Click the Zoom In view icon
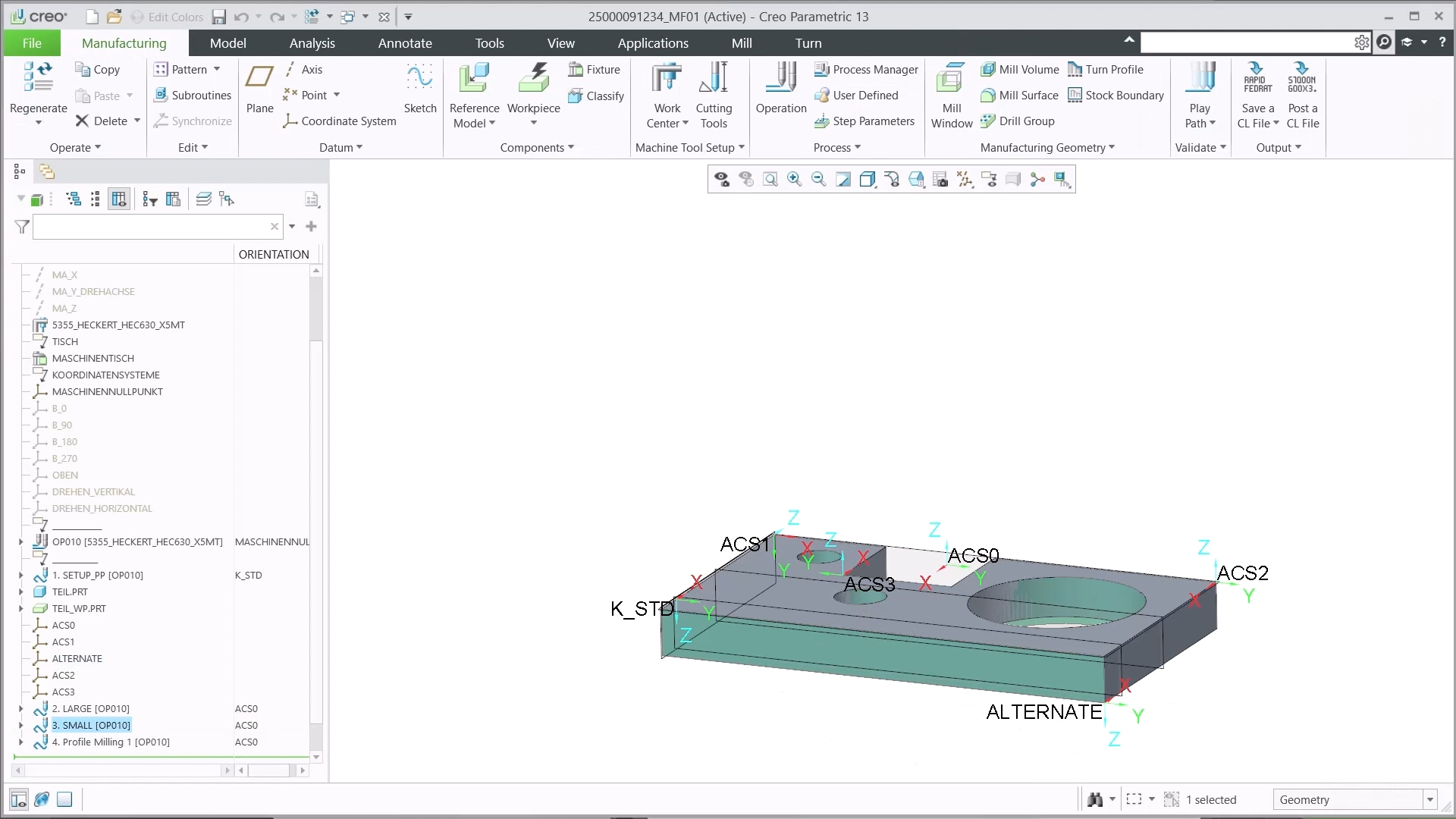This screenshot has width=1456, height=819. pyautogui.click(x=794, y=180)
